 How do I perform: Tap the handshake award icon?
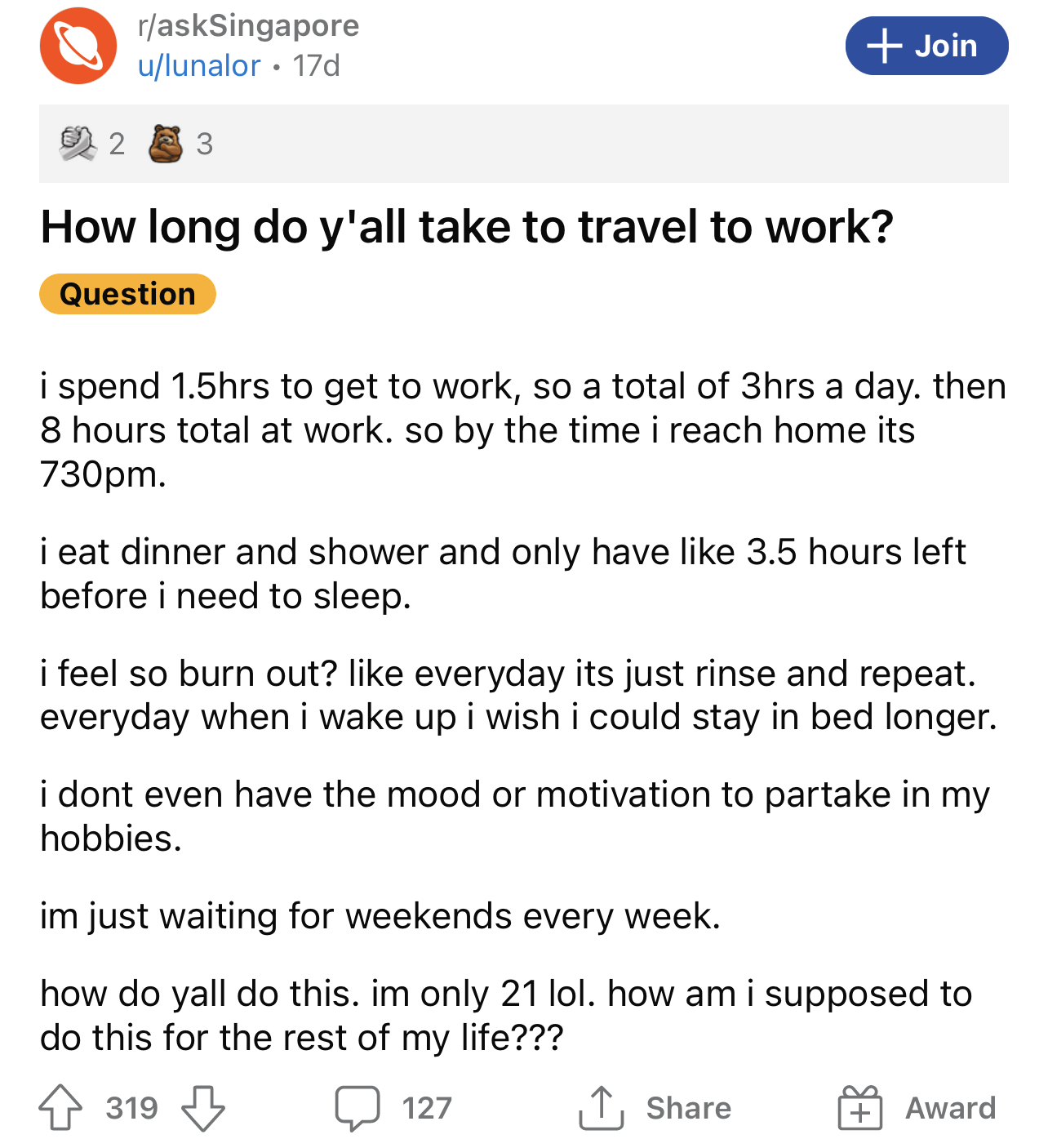pyautogui.click(x=78, y=143)
